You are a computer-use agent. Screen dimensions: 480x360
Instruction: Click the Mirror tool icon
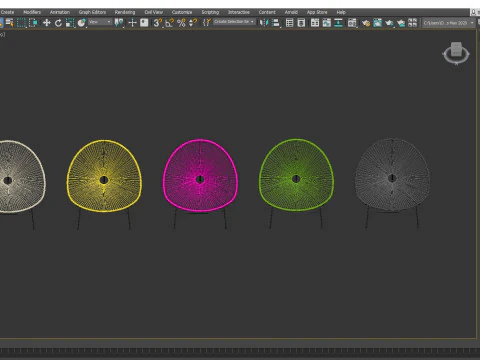tap(264, 23)
